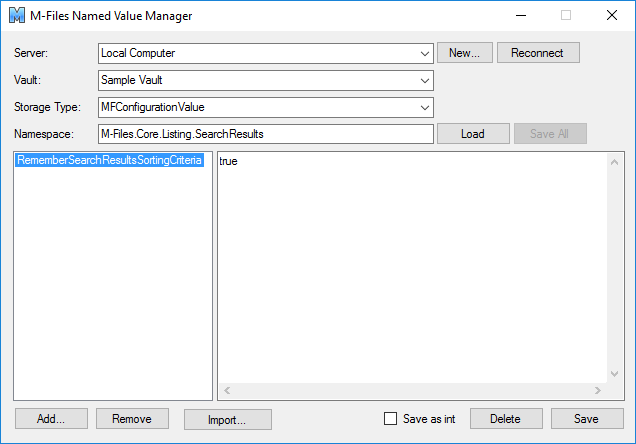The width and height of the screenshot is (636, 444).
Task: Click the Remove button
Action: coord(132,418)
